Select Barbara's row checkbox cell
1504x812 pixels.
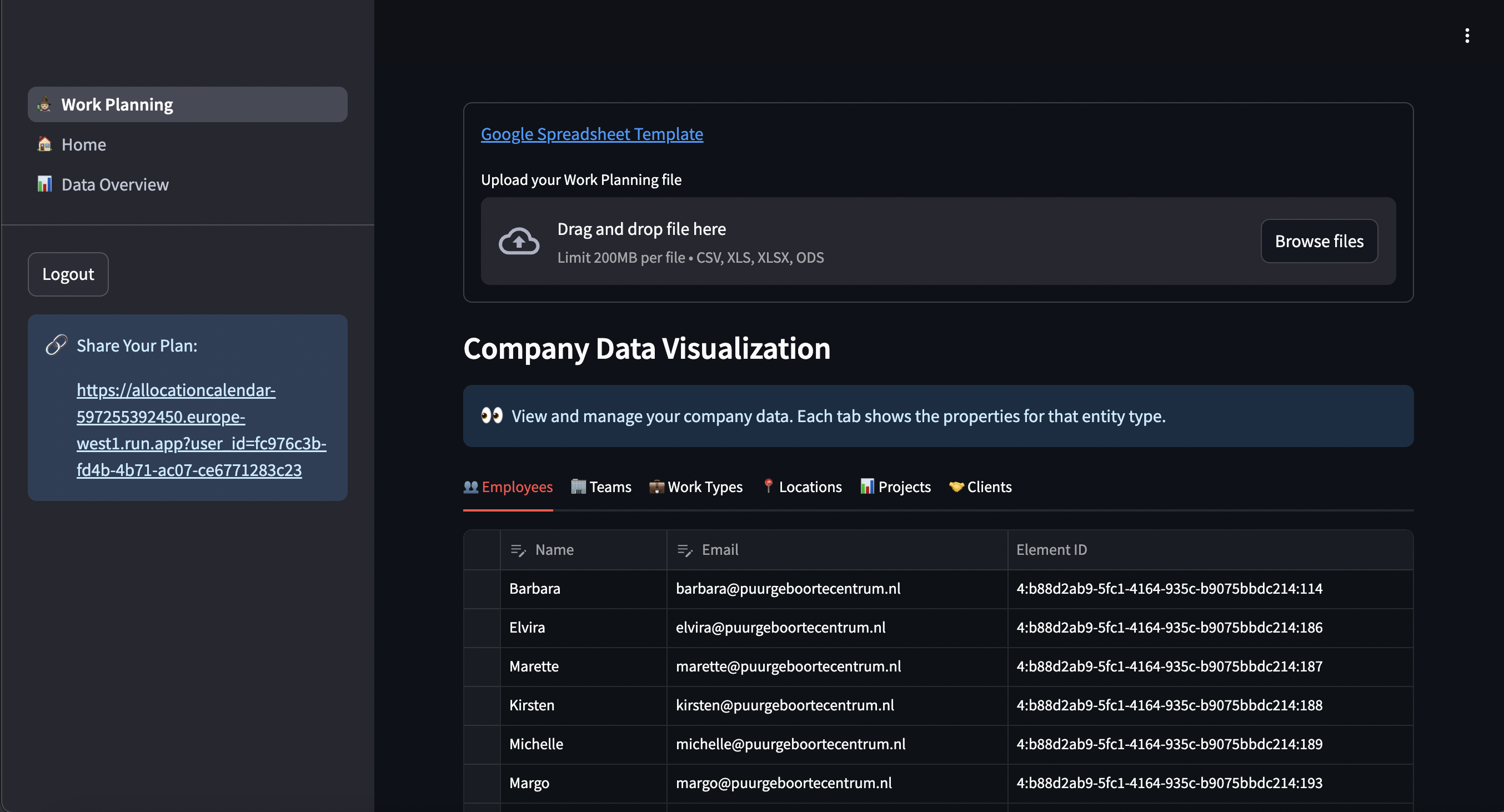click(482, 588)
